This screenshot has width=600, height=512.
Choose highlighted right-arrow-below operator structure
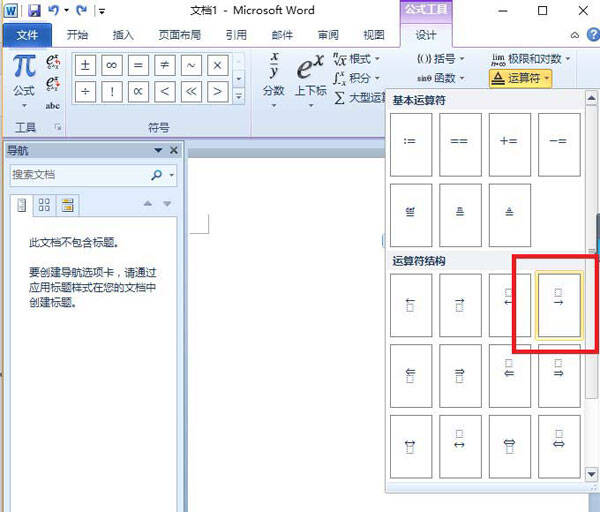click(559, 305)
